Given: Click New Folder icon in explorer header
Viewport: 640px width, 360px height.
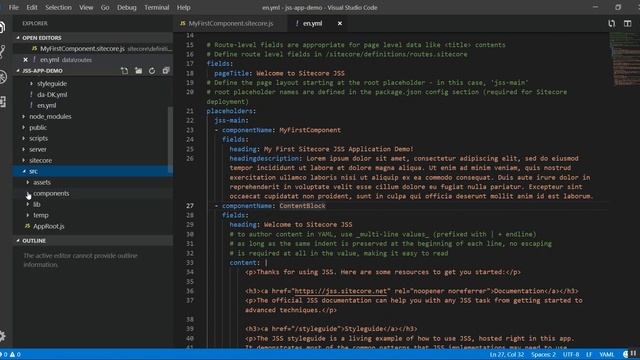Looking at the screenshot, I should tap(139, 71).
